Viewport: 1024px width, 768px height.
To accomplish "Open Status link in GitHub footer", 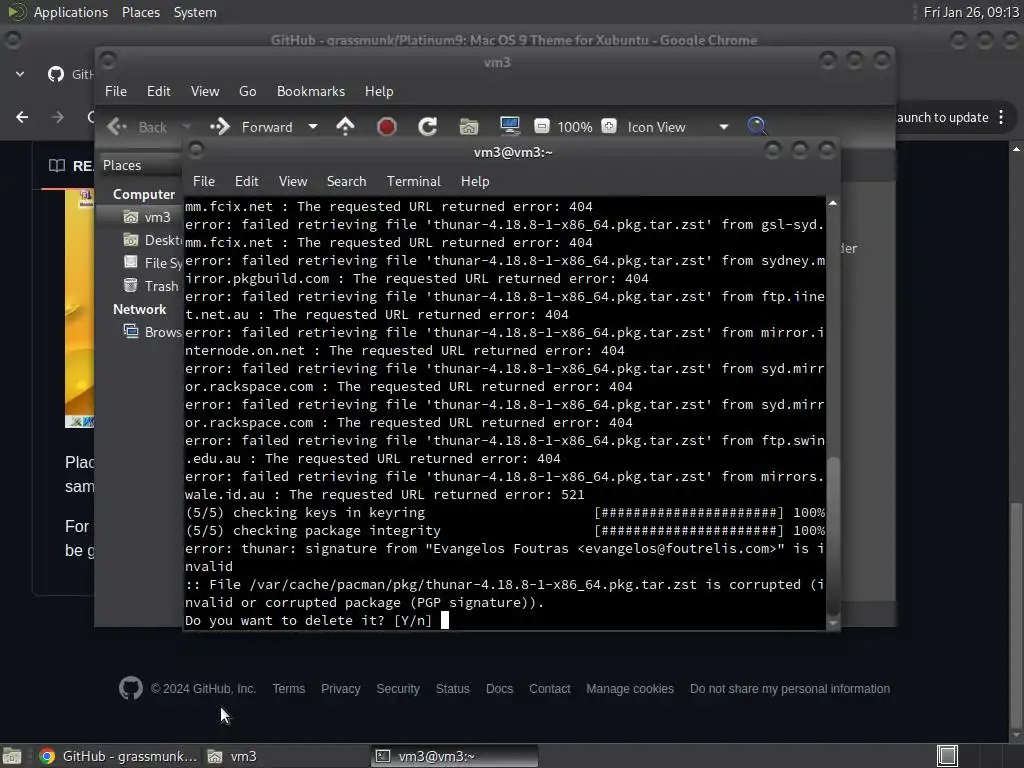I will (453, 689).
